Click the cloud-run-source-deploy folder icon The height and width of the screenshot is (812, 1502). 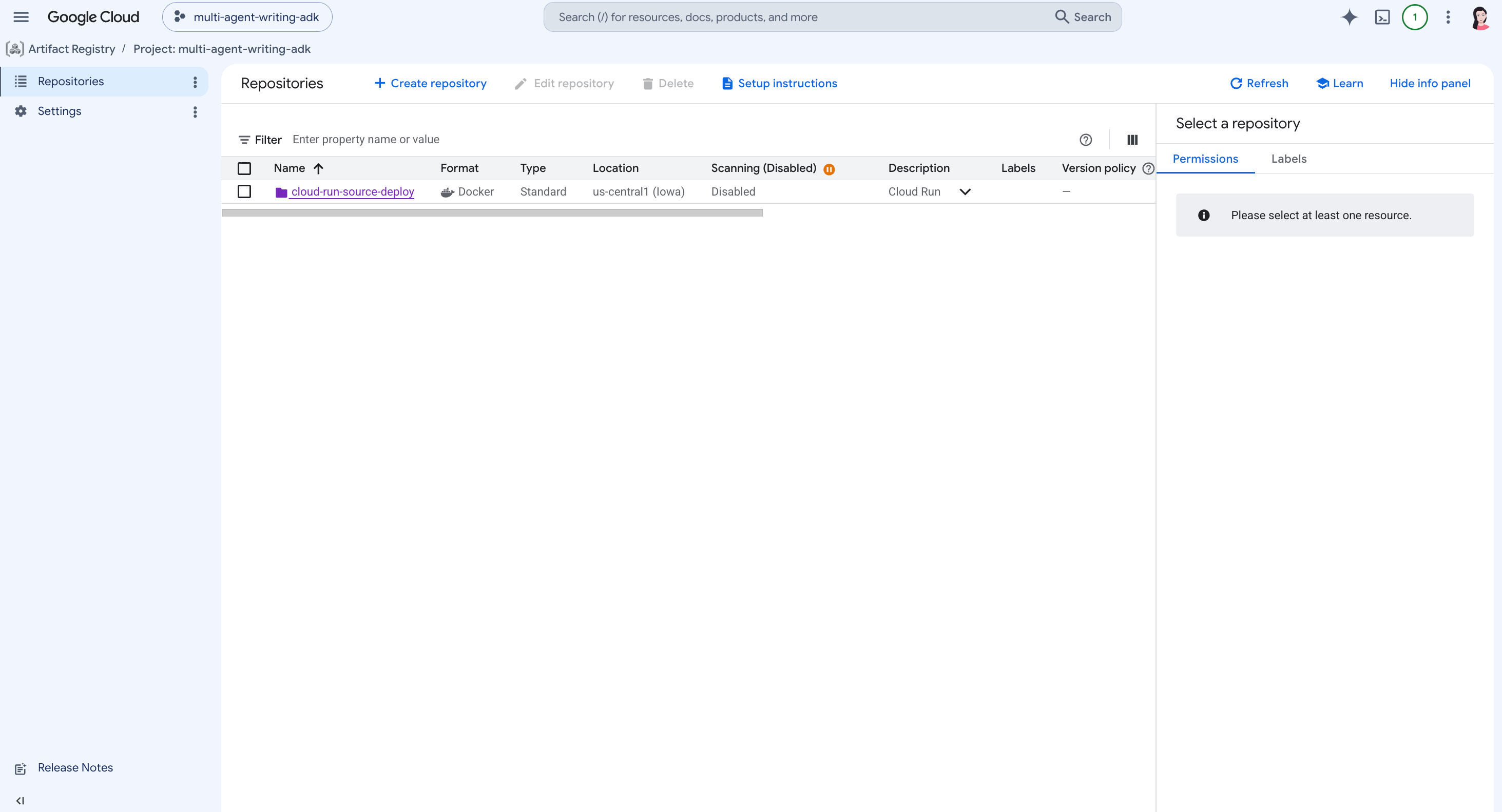(281, 192)
